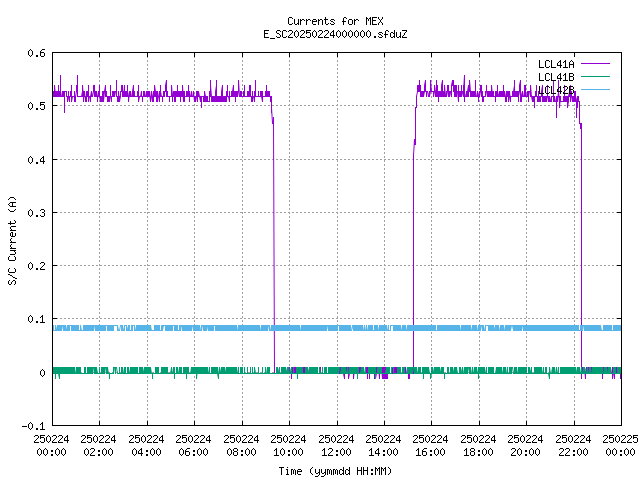Click the 22:00 time tick label
Image resolution: width=640 pixels, height=480 pixels.
(573, 452)
